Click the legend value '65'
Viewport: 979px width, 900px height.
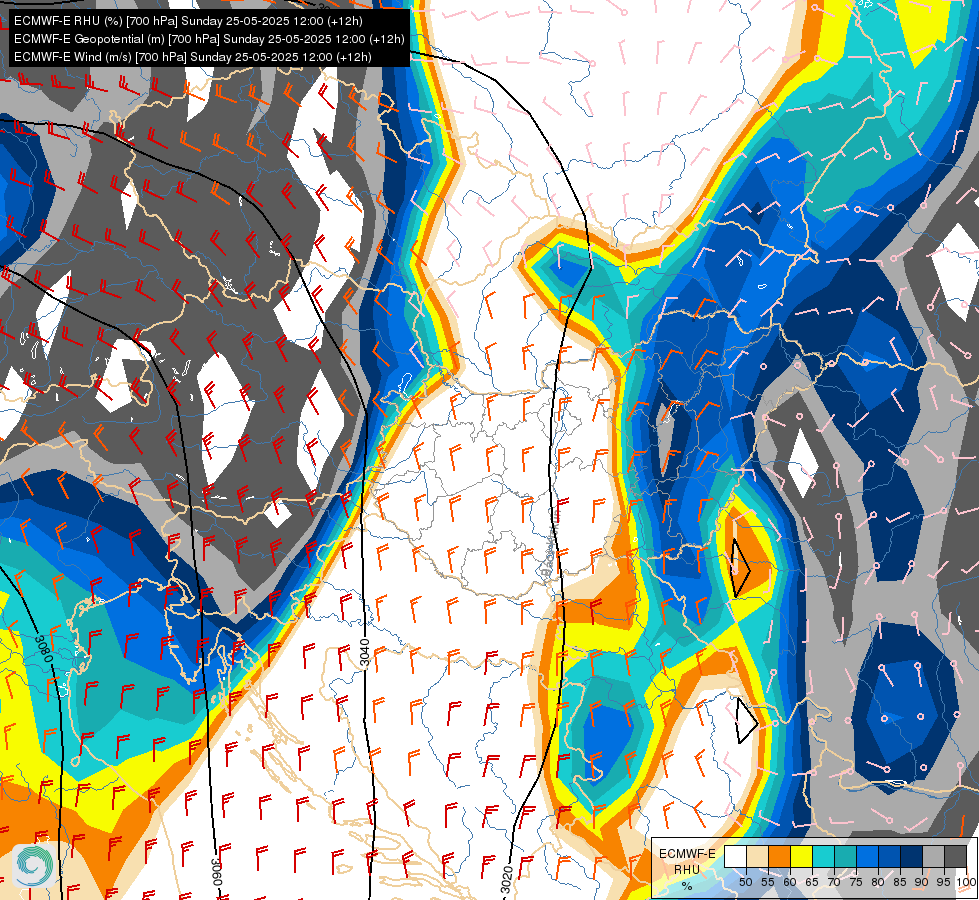pyautogui.click(x=812, y=882)
